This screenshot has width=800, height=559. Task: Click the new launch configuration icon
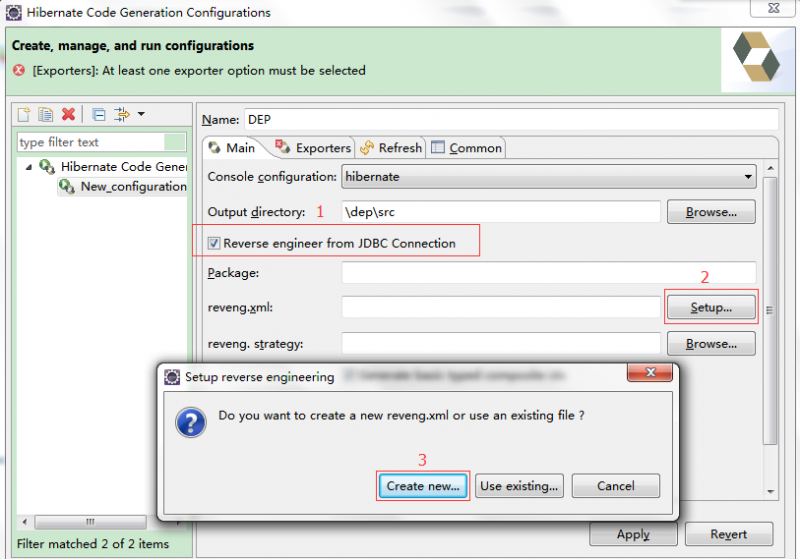click(24, 115)
